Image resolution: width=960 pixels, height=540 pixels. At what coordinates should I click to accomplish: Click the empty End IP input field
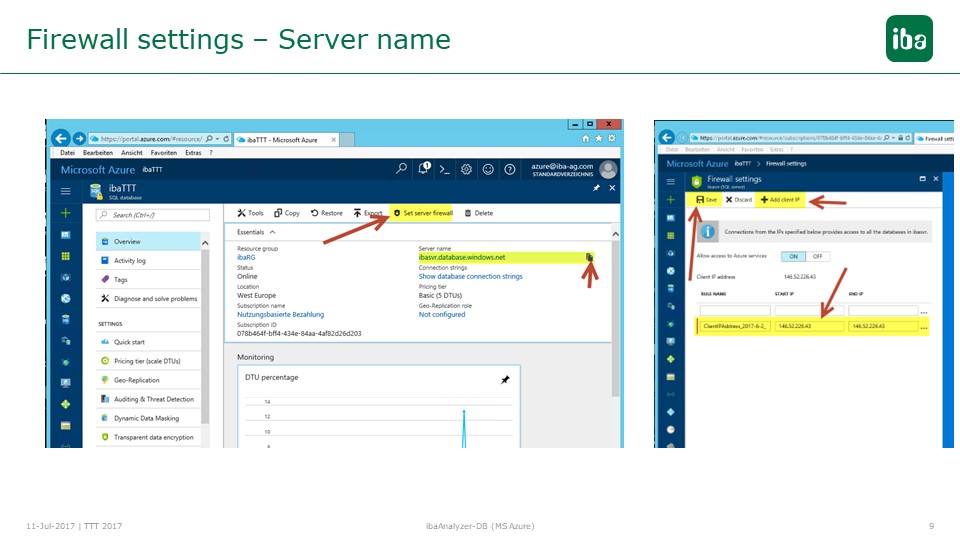click(883, 310)
